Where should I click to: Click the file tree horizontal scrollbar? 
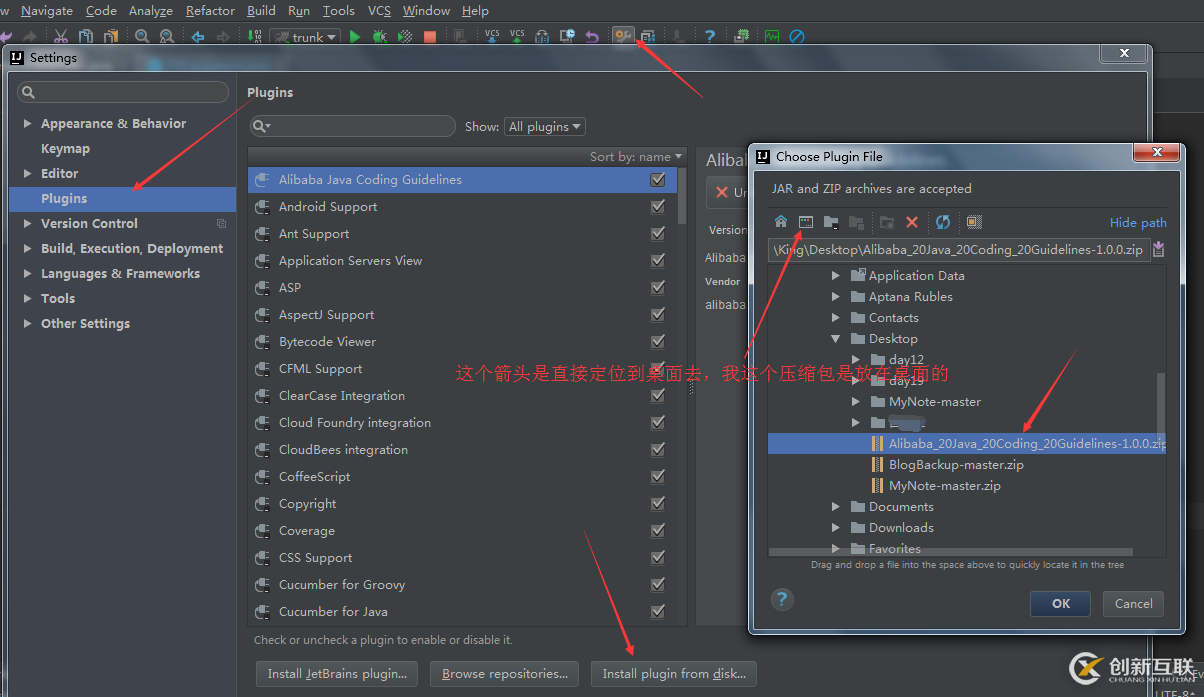click(950, 552)
